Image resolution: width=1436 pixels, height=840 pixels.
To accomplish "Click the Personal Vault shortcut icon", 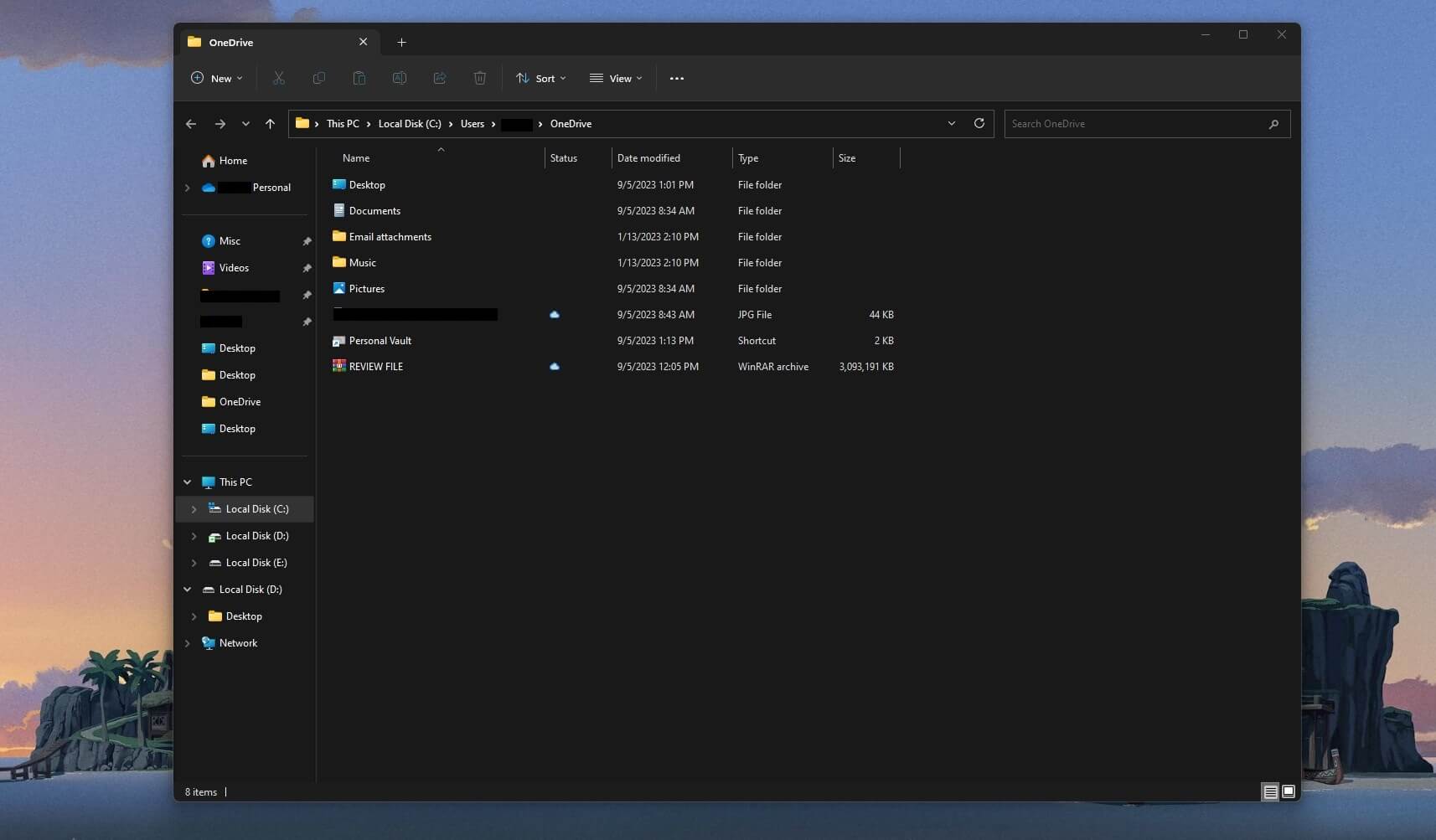I will click(339, 341).
